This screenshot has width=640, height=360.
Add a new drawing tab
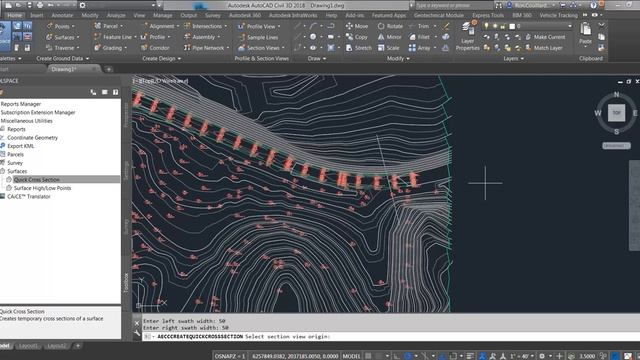click(x=109, y=69)
